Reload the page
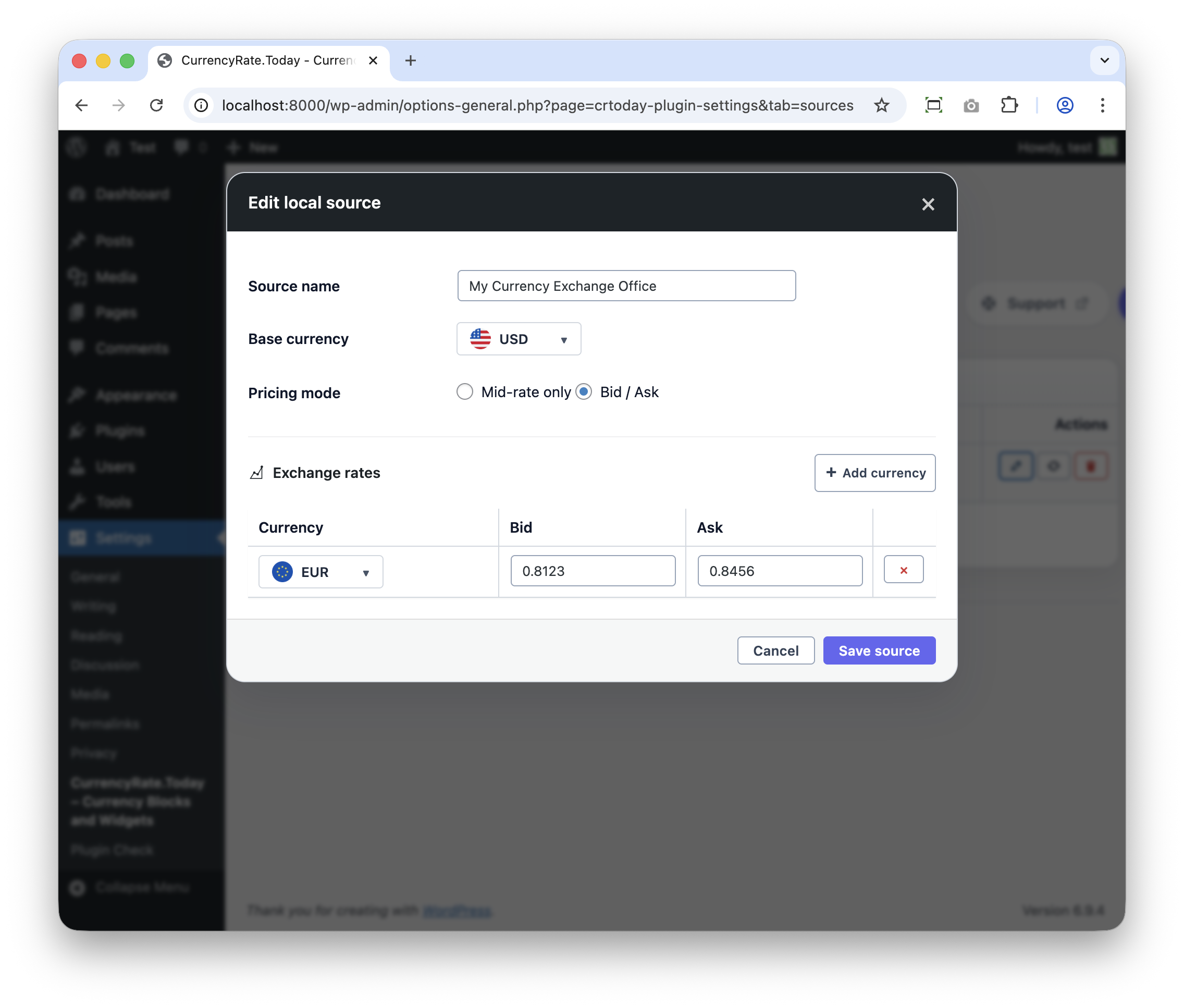This screenshot has width=1184, height=1008. [x=156, y=105]
